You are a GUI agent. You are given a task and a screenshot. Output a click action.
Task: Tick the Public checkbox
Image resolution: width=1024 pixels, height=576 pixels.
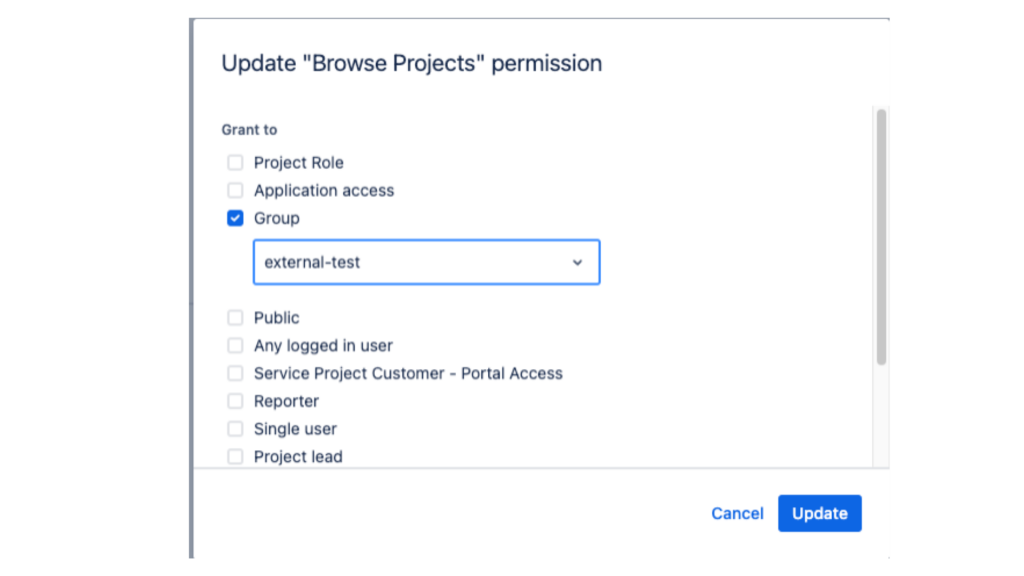point(235,318)
